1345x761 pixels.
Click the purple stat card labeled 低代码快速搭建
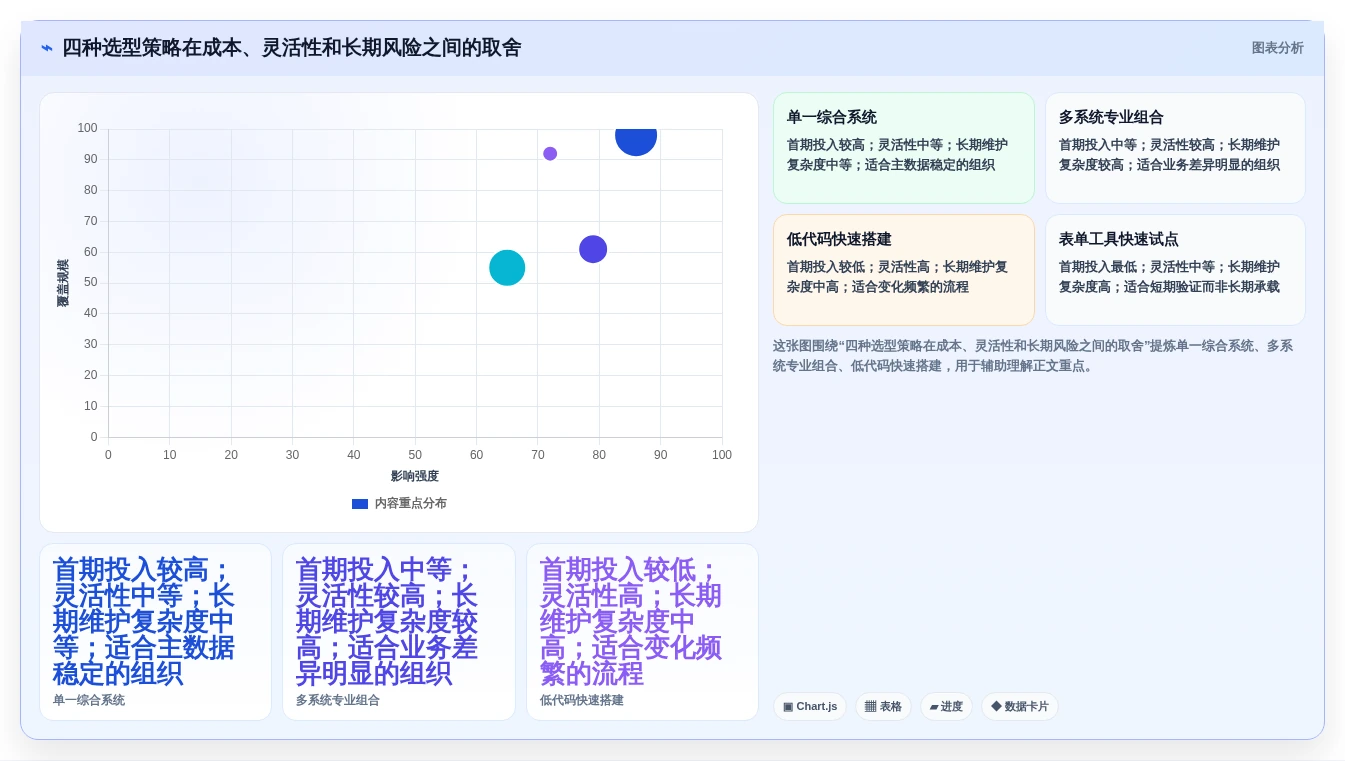[642, 632]
